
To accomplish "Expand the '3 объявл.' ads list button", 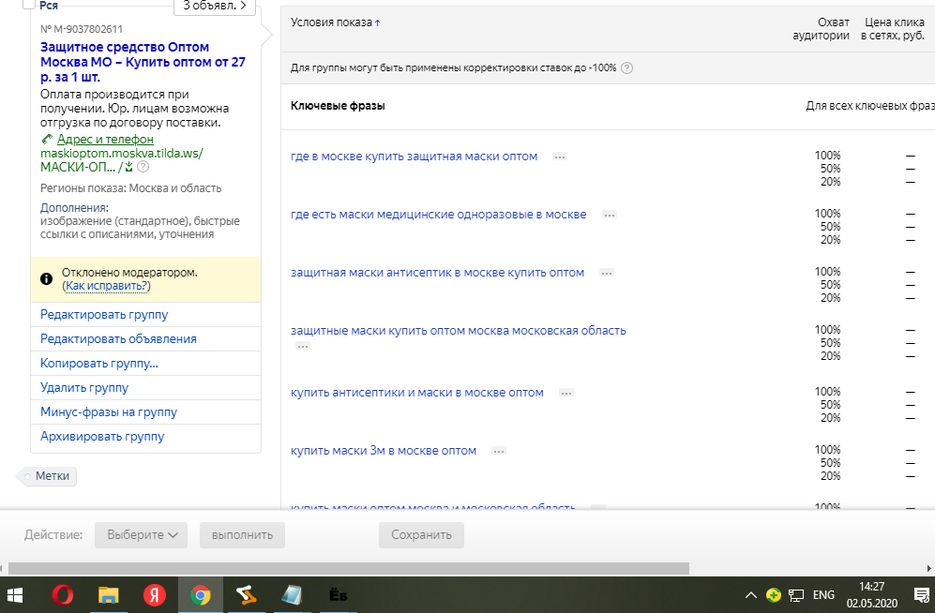I will click(214, 6).
